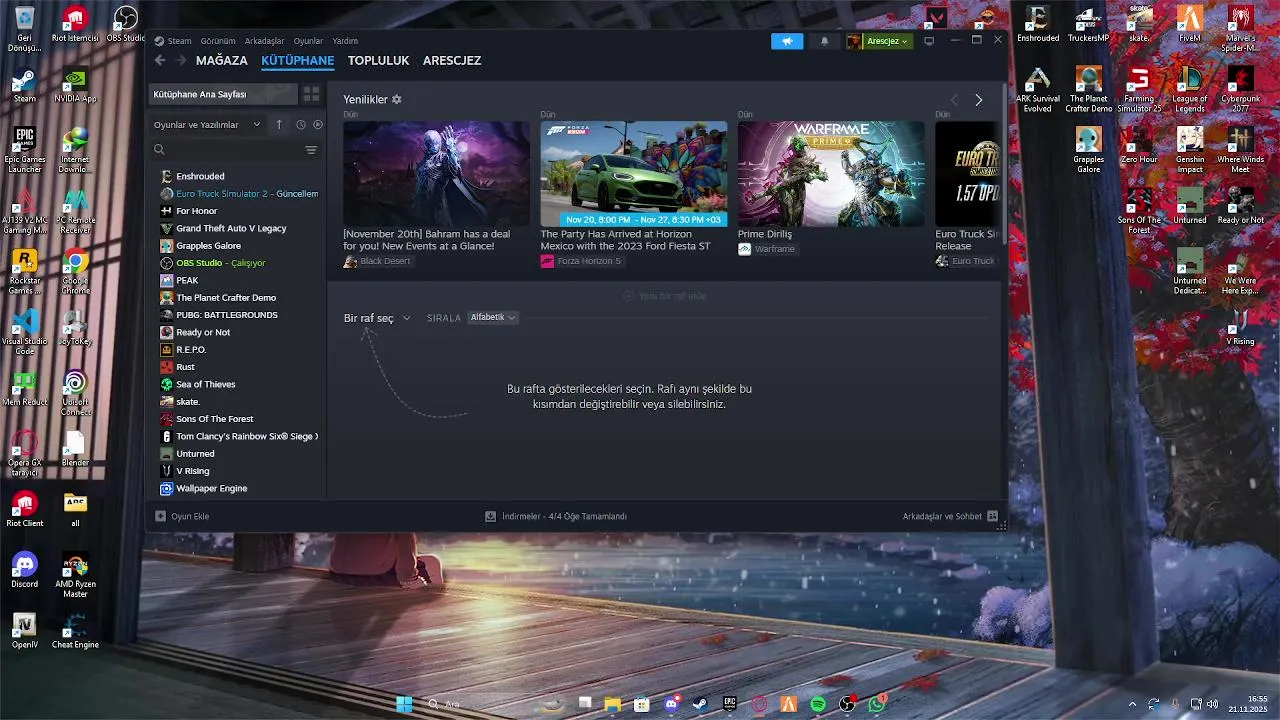Open the Arkadaşlar menu
The image size is (1280, 720).
pos(265,41)
